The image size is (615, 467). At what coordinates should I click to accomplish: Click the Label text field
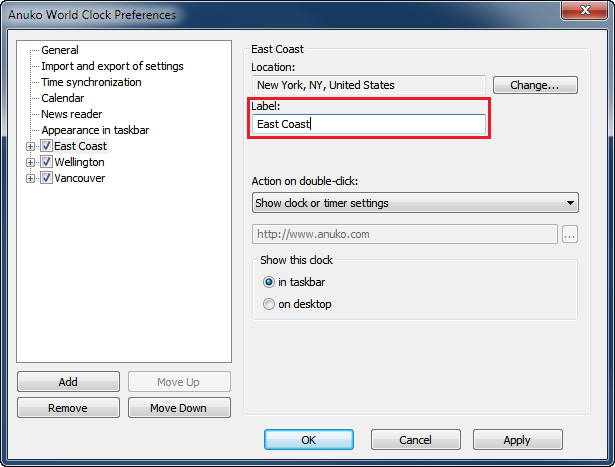[370, 124]
